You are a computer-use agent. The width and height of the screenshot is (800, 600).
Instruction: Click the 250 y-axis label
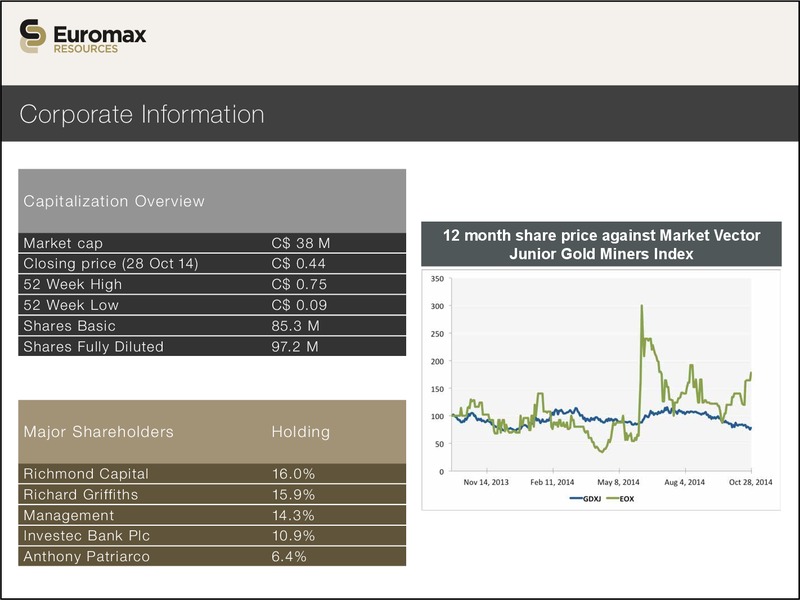(x=437, y=334)
